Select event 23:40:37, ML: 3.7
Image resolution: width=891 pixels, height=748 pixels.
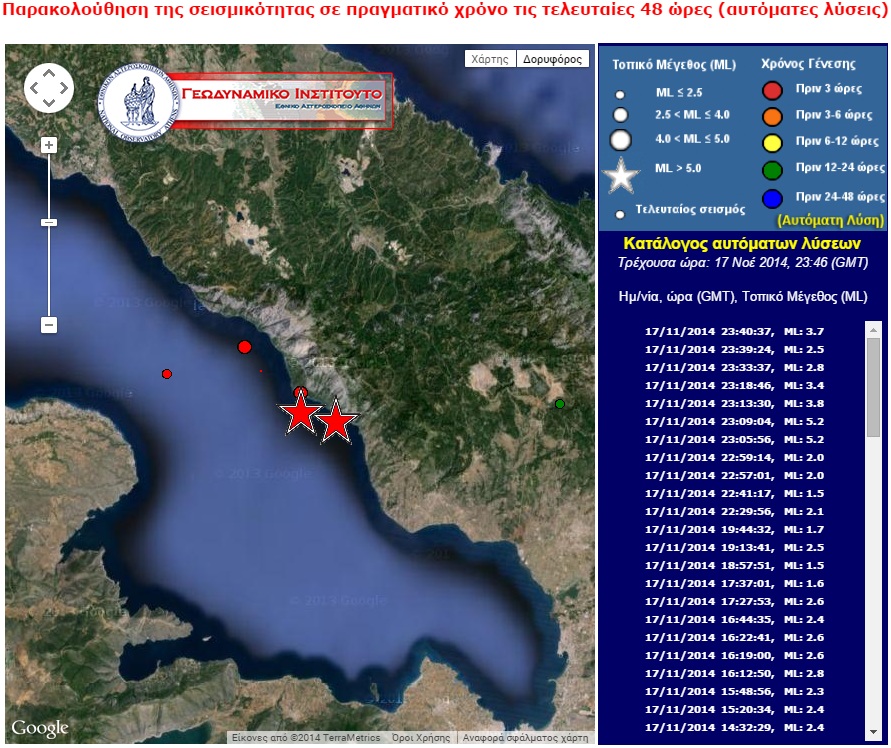point(734,331)
